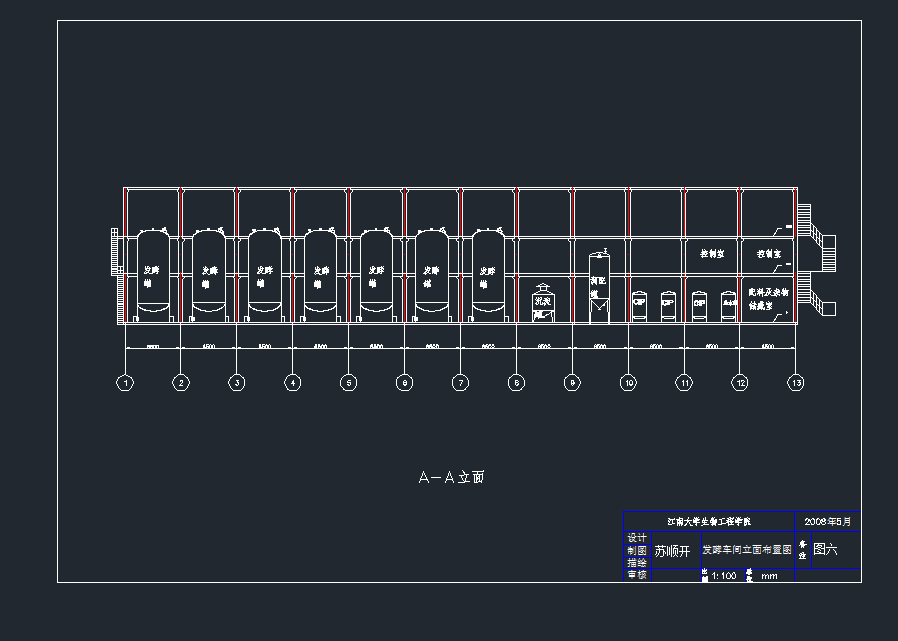
Task: Click the fermentation tank between axes 7 and 8
Action: pyautogui.click(x=487, y=272)
